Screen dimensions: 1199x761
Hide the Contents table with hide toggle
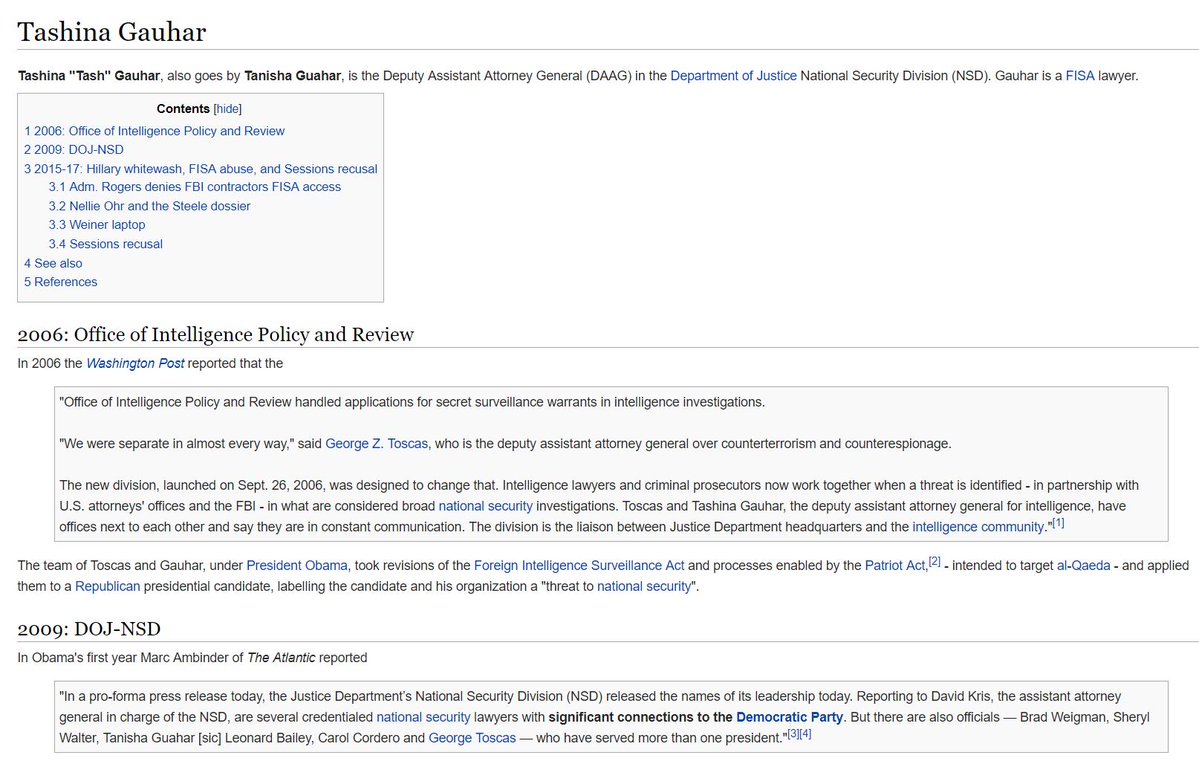tap(227, 109)
